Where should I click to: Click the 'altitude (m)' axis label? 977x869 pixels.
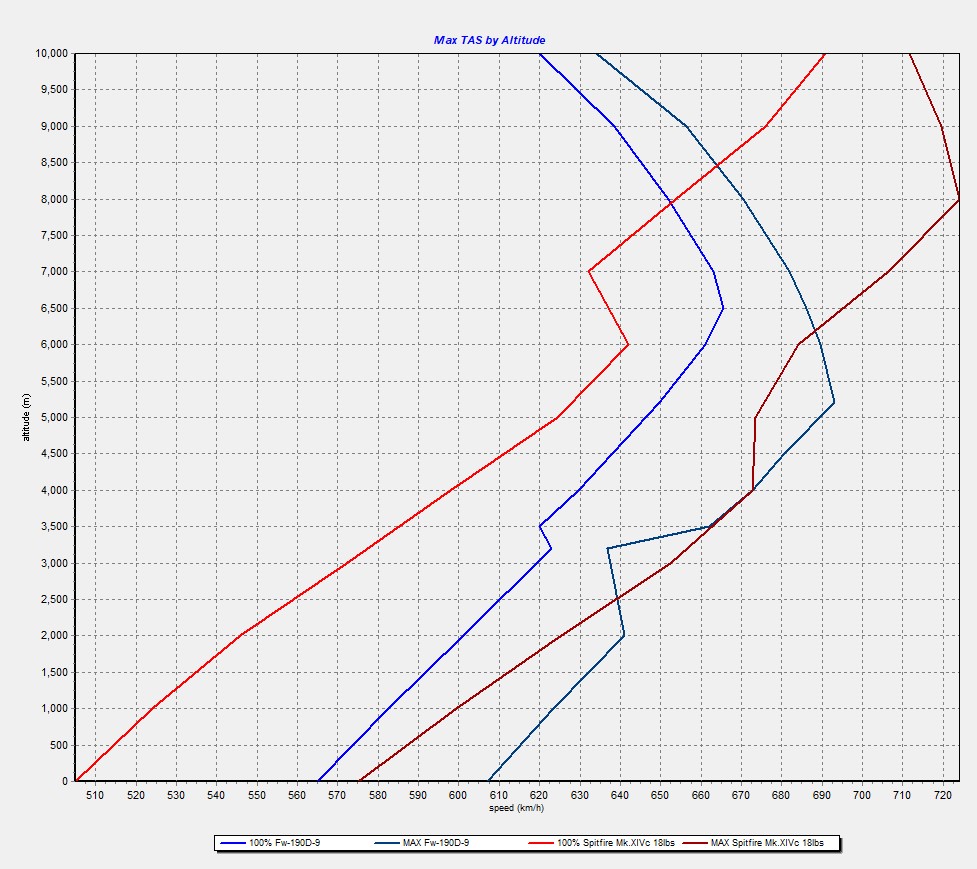[x=26, y=417]
